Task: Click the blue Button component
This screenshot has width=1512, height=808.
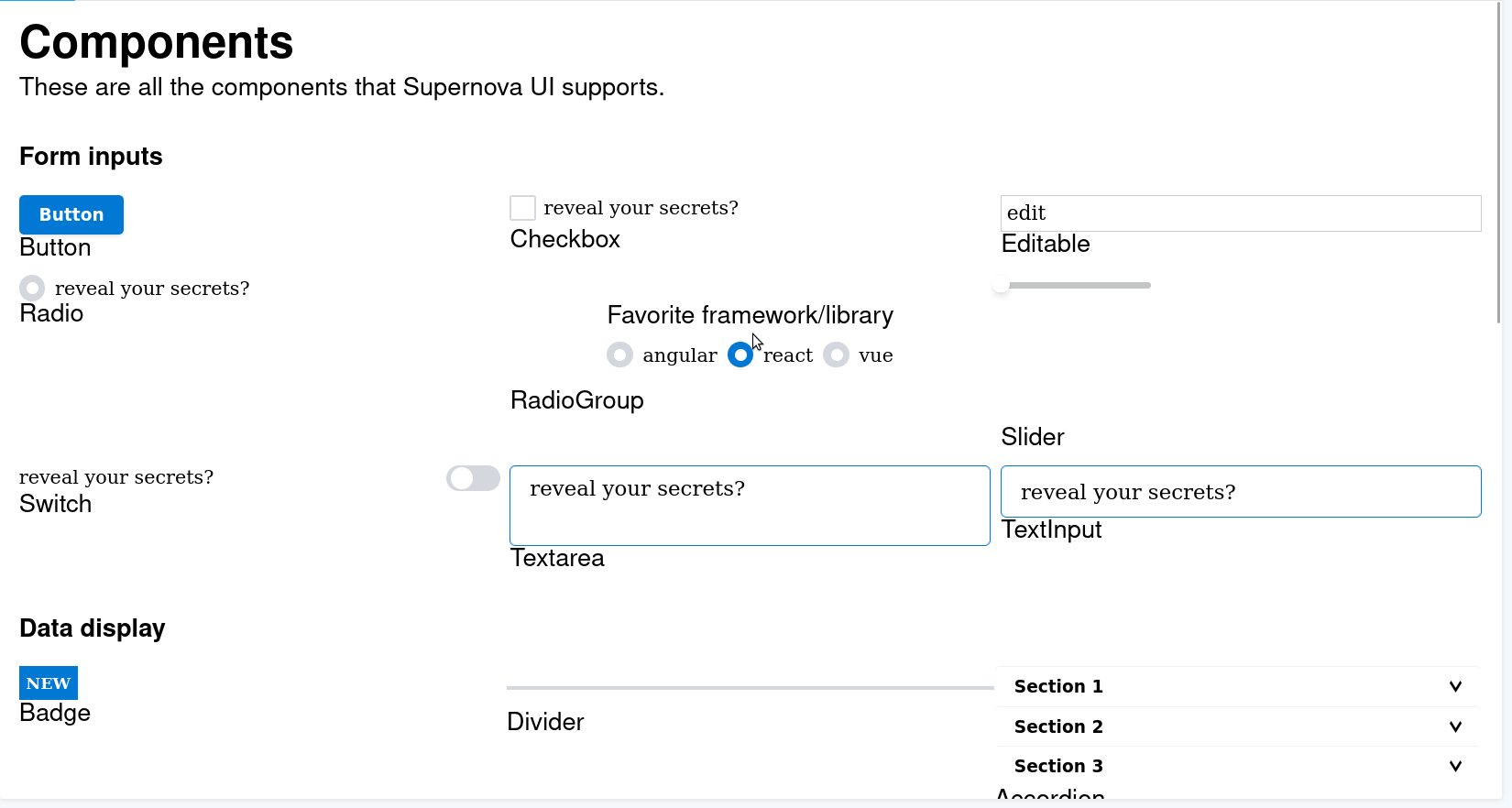Action: pos(71,214)
